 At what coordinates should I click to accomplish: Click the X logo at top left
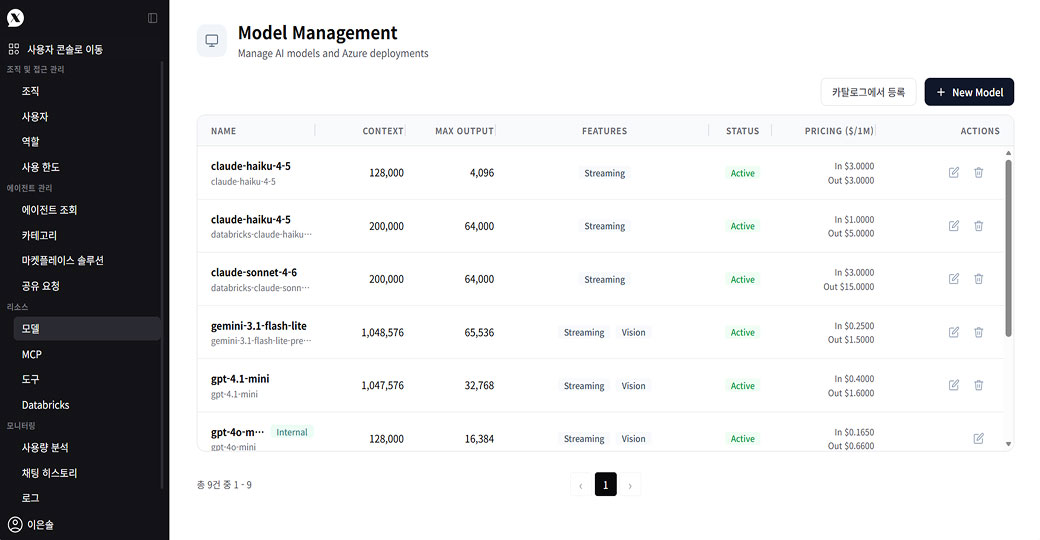pos(15,18)
